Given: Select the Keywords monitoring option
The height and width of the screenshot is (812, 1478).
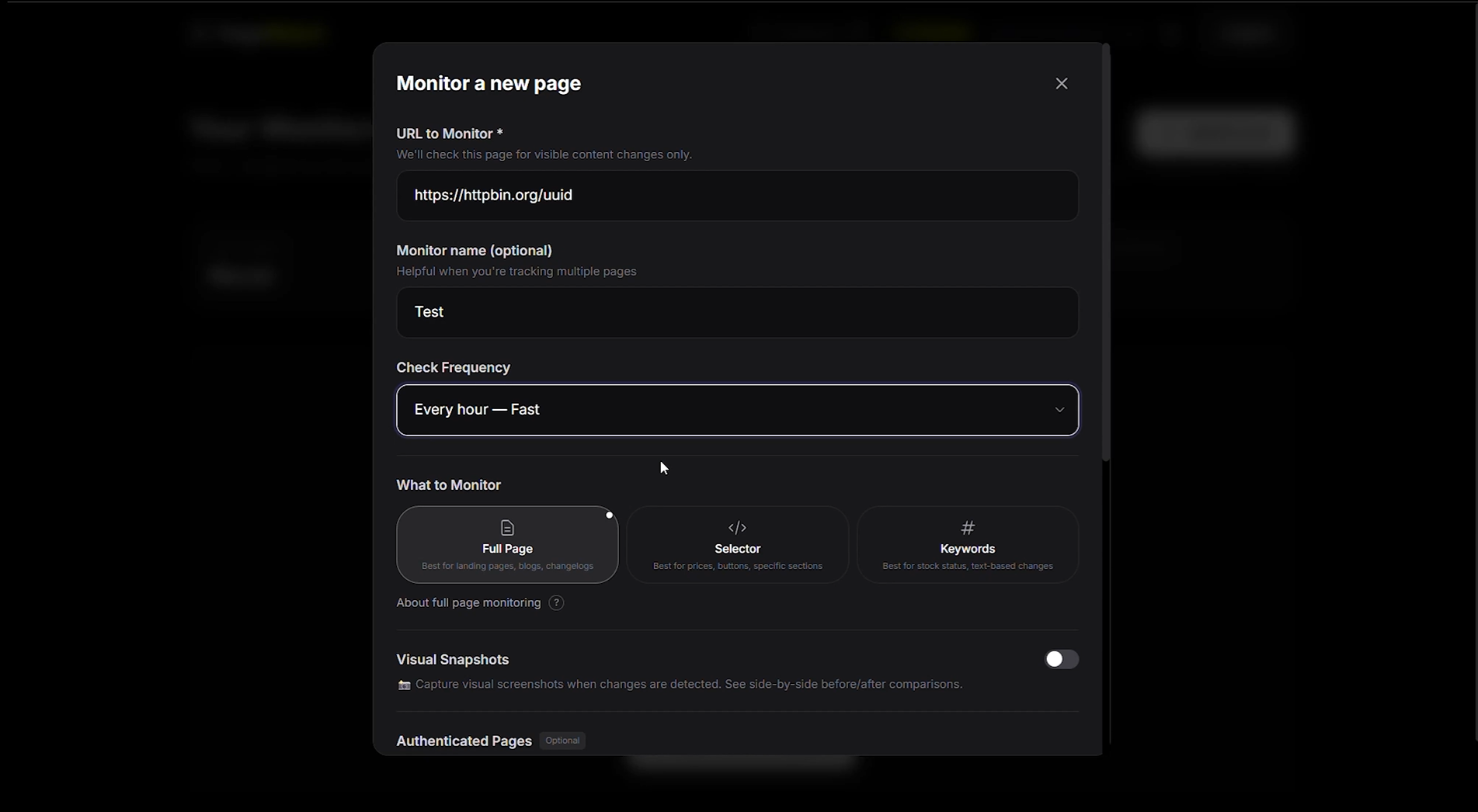Looking at the screenshot, I should tap(967, 545).
